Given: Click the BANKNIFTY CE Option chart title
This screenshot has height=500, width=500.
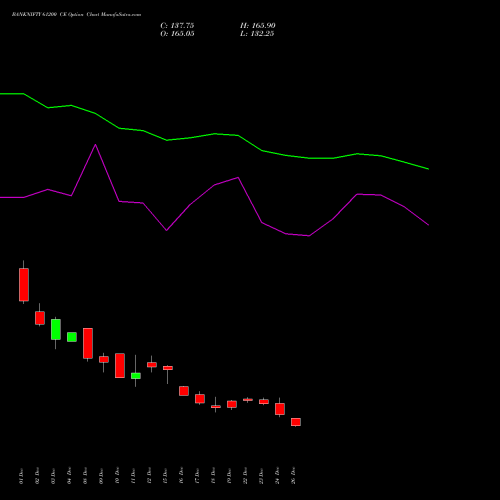Looking at the screenshot, I should (x=76, y=15).
